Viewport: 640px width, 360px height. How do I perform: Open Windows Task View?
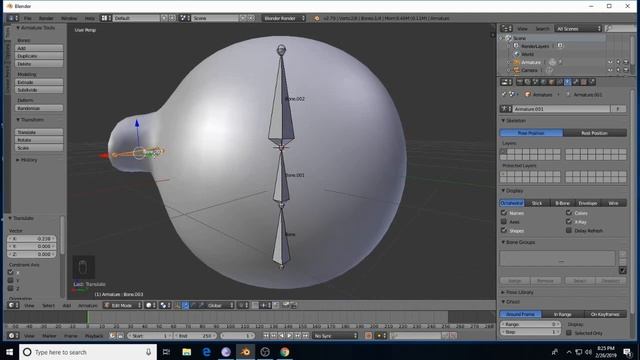click(166, 352)
